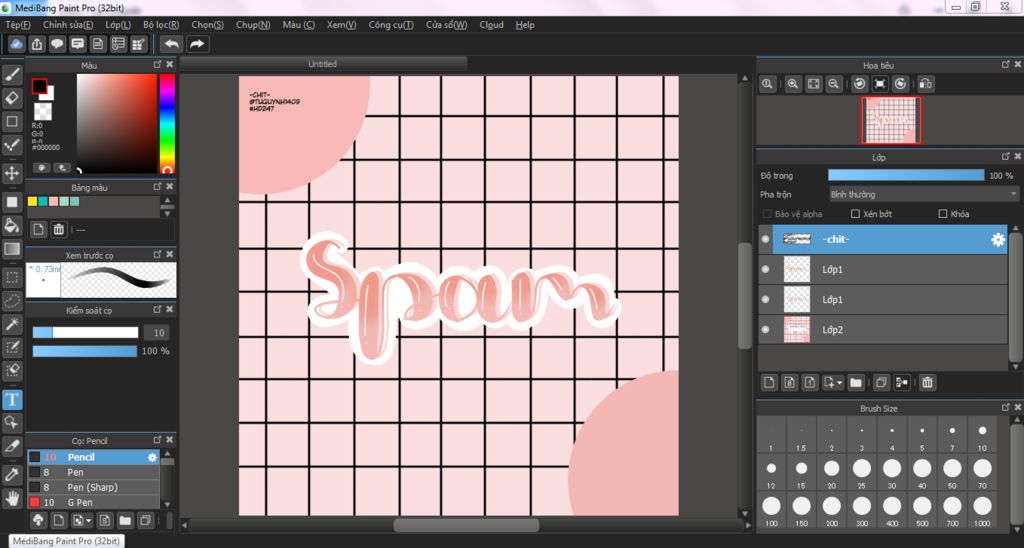
Task: Open the Pencil brush settings gear
Action: pyautogui.click(x=152, y=457)
